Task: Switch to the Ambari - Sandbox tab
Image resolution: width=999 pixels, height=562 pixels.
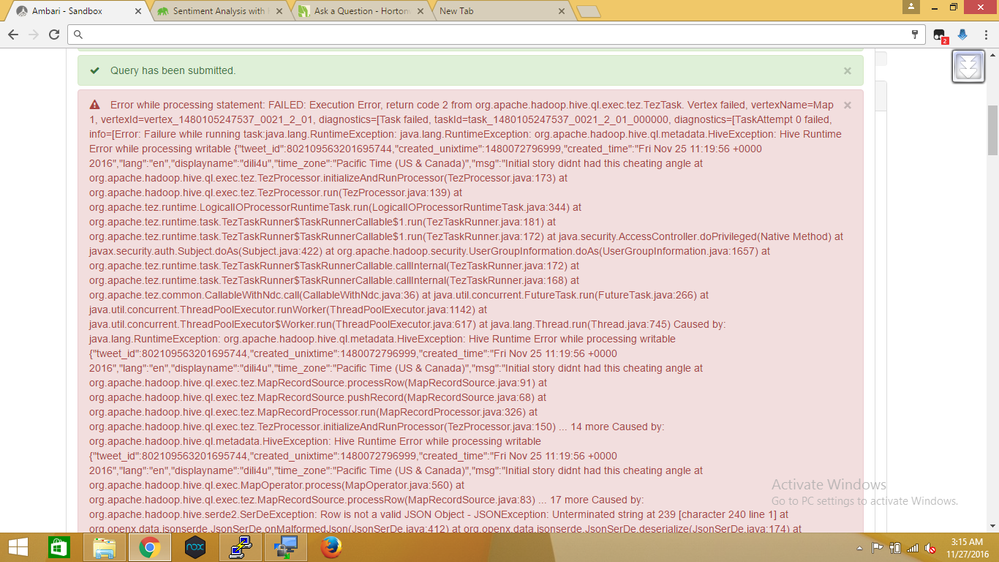Action: 75,11
